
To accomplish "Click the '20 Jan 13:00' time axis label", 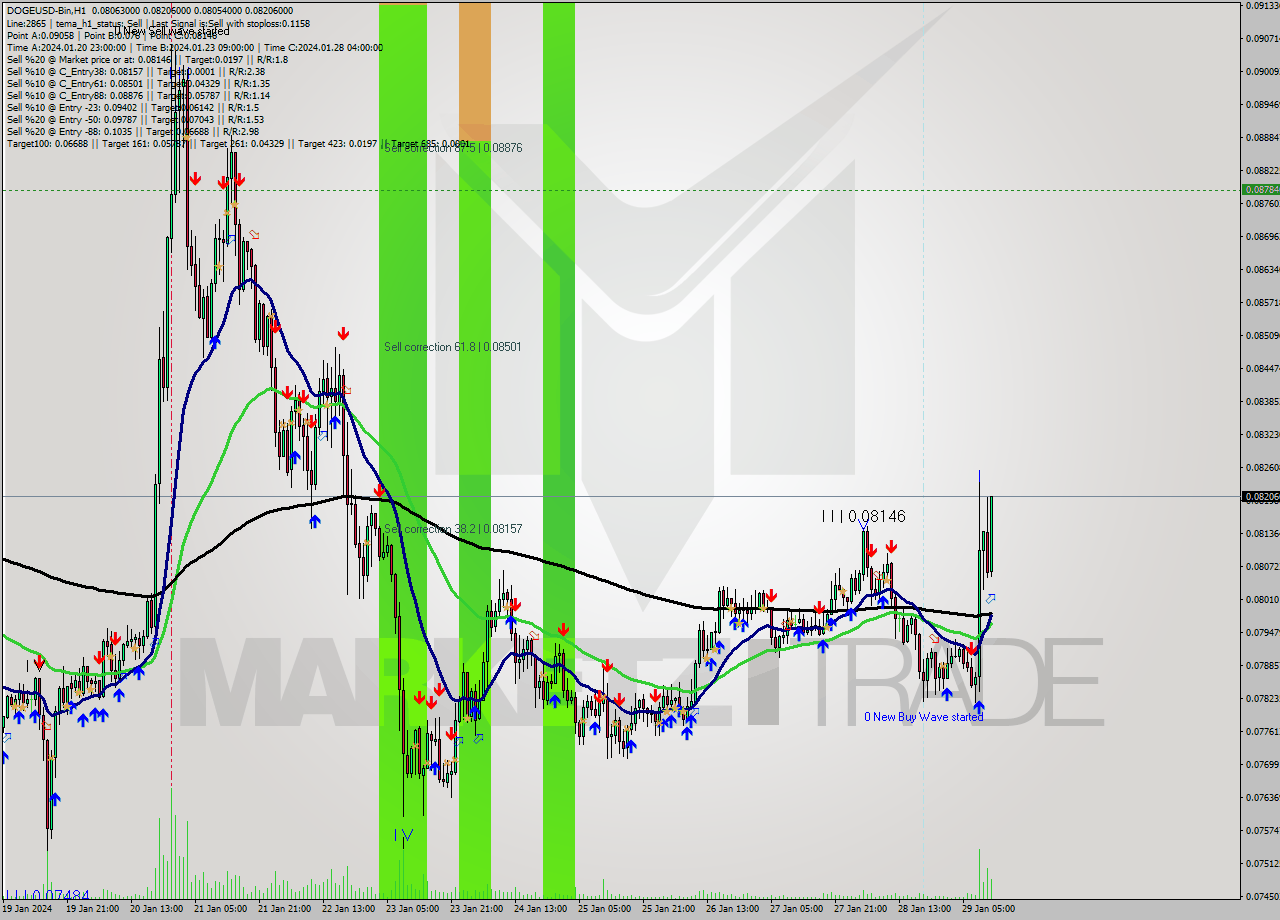I will tap(158, 910).
